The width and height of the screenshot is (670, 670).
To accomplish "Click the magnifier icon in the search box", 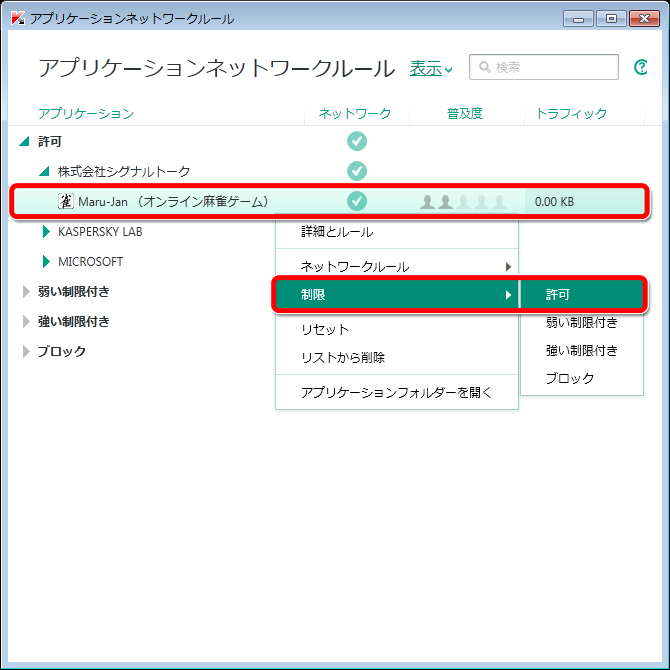I will coord(485,67).
